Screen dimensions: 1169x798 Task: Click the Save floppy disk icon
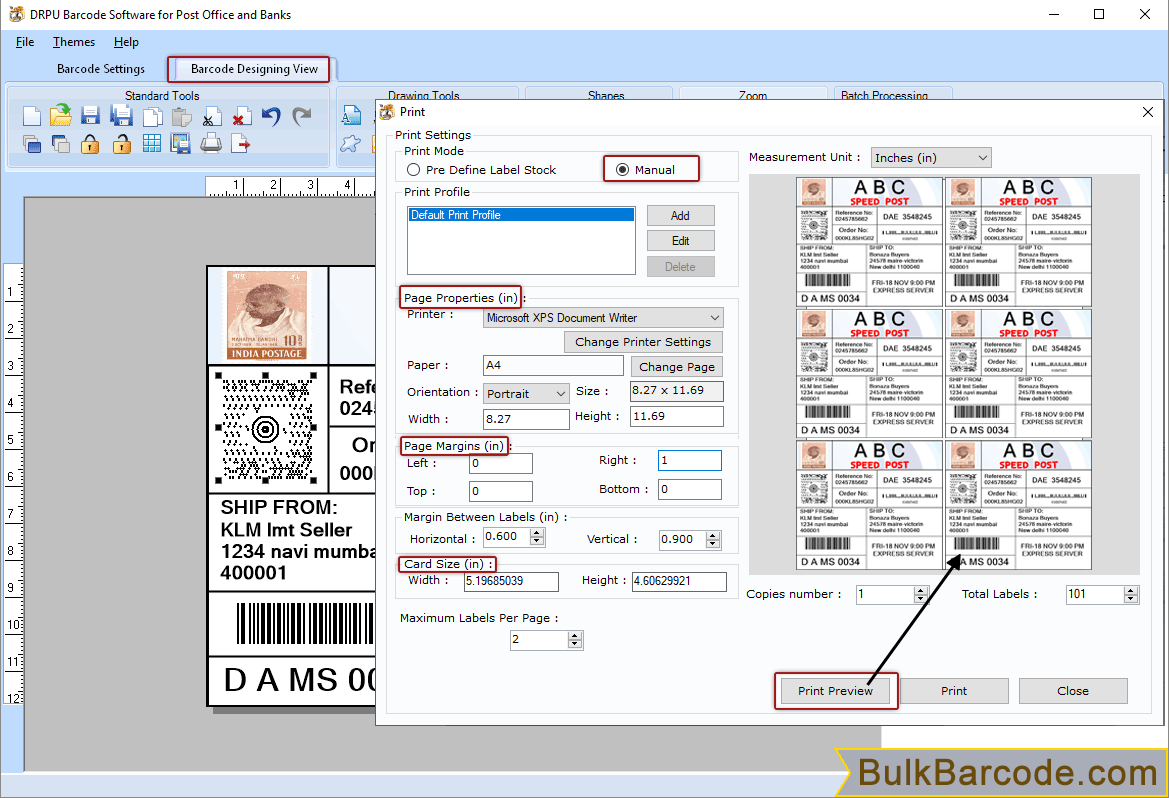tap(90, 116)
